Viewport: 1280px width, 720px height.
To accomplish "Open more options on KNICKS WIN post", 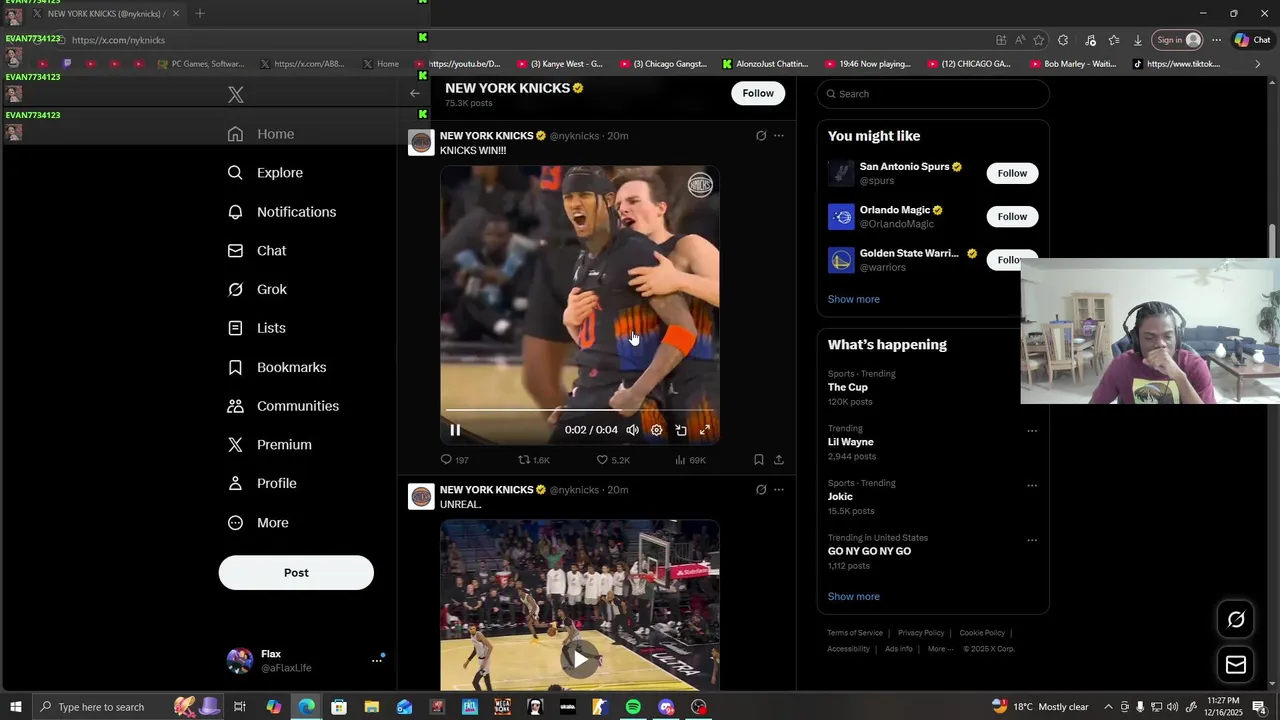I will coord(779,136).
